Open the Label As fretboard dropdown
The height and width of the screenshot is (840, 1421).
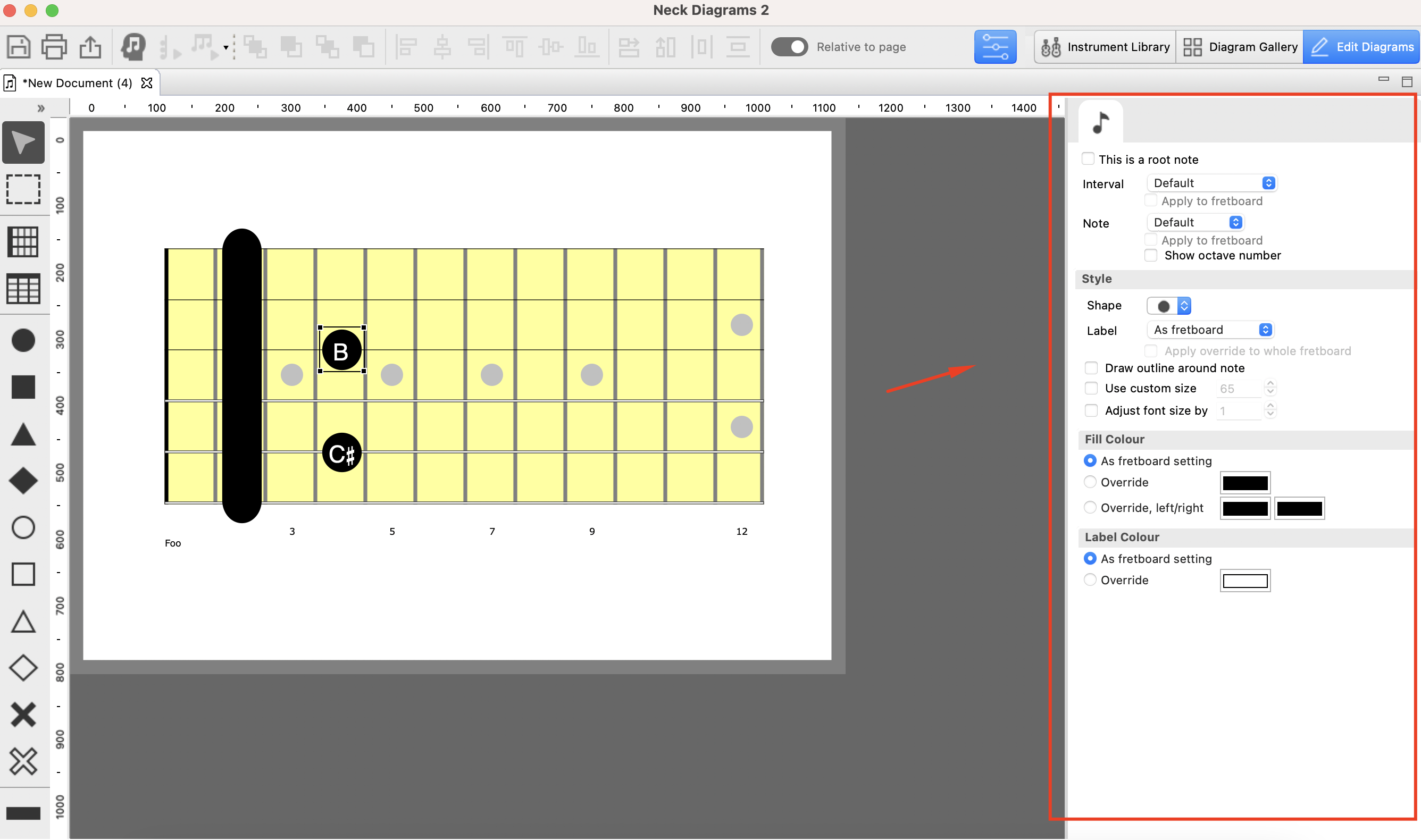[1210, 330]
